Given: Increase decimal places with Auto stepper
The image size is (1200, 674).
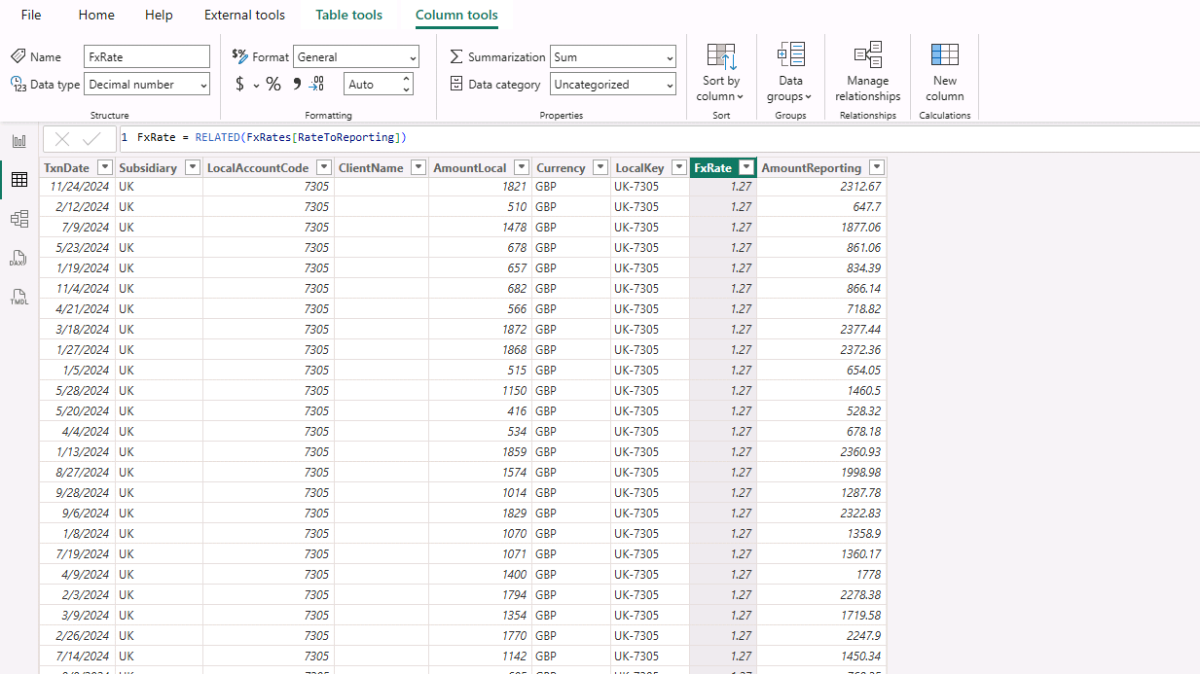Looking at the screenshot, I should tap(406, 80).
